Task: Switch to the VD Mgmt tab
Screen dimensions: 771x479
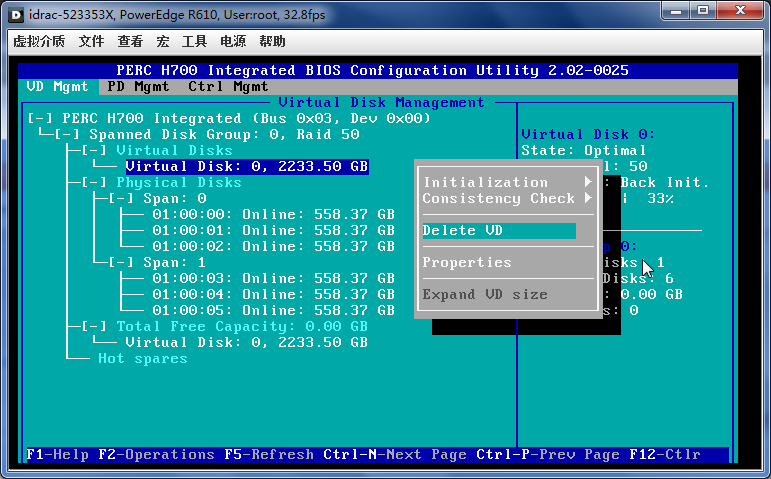Action: [58, 87]
